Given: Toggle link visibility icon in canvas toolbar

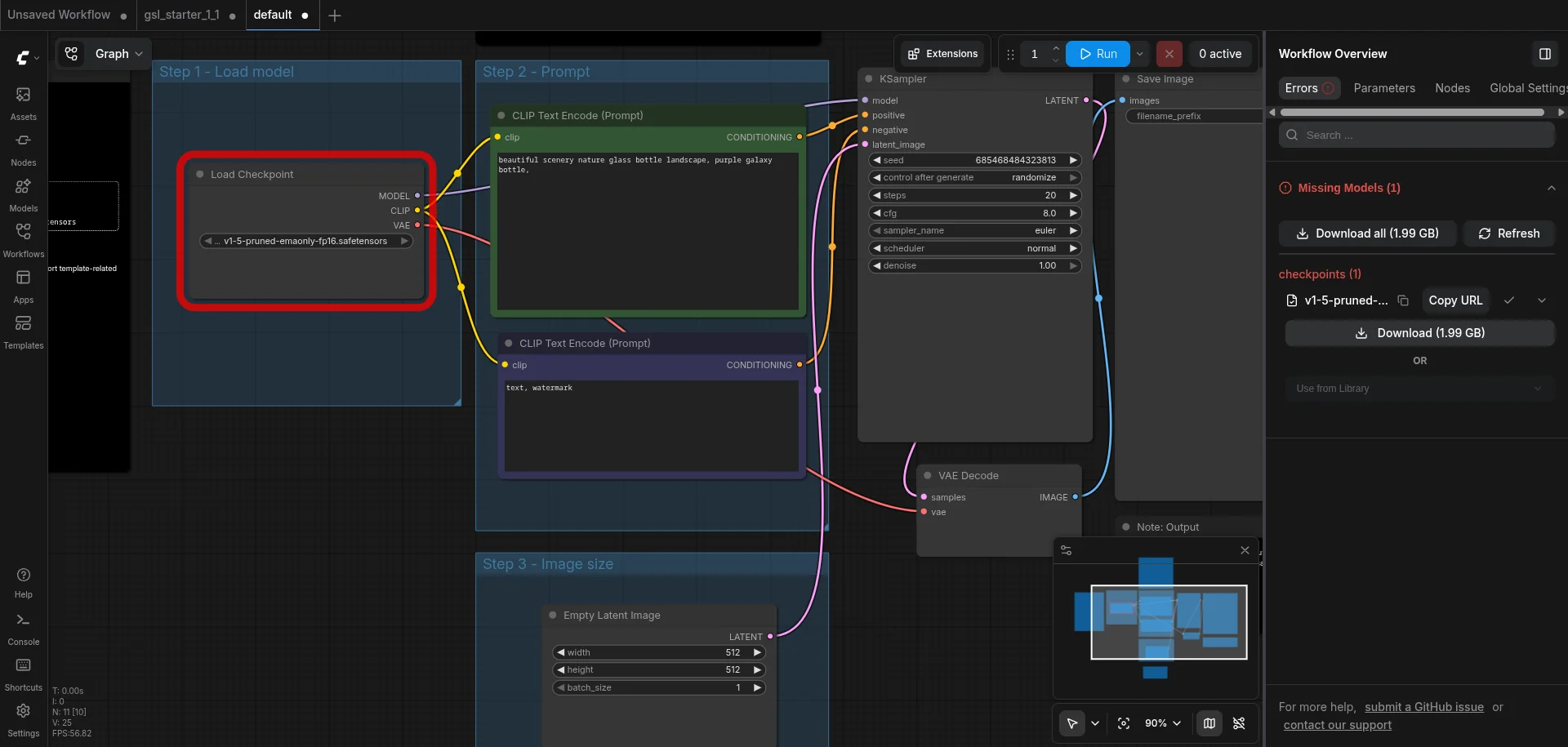Looking at the screenshot, I should pos(1239,723).
